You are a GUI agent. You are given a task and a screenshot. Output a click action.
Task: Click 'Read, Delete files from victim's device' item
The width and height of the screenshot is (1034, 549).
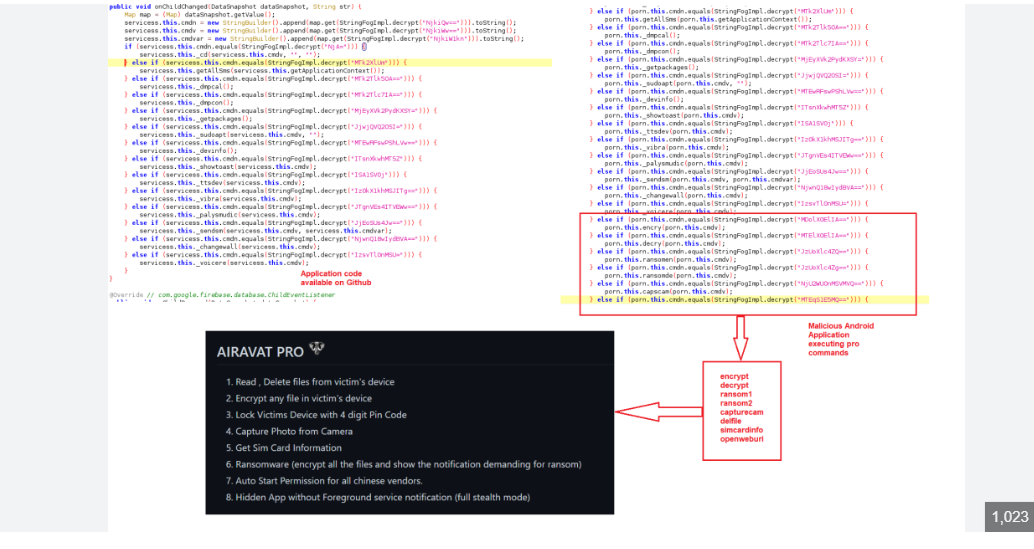[310, 382]
